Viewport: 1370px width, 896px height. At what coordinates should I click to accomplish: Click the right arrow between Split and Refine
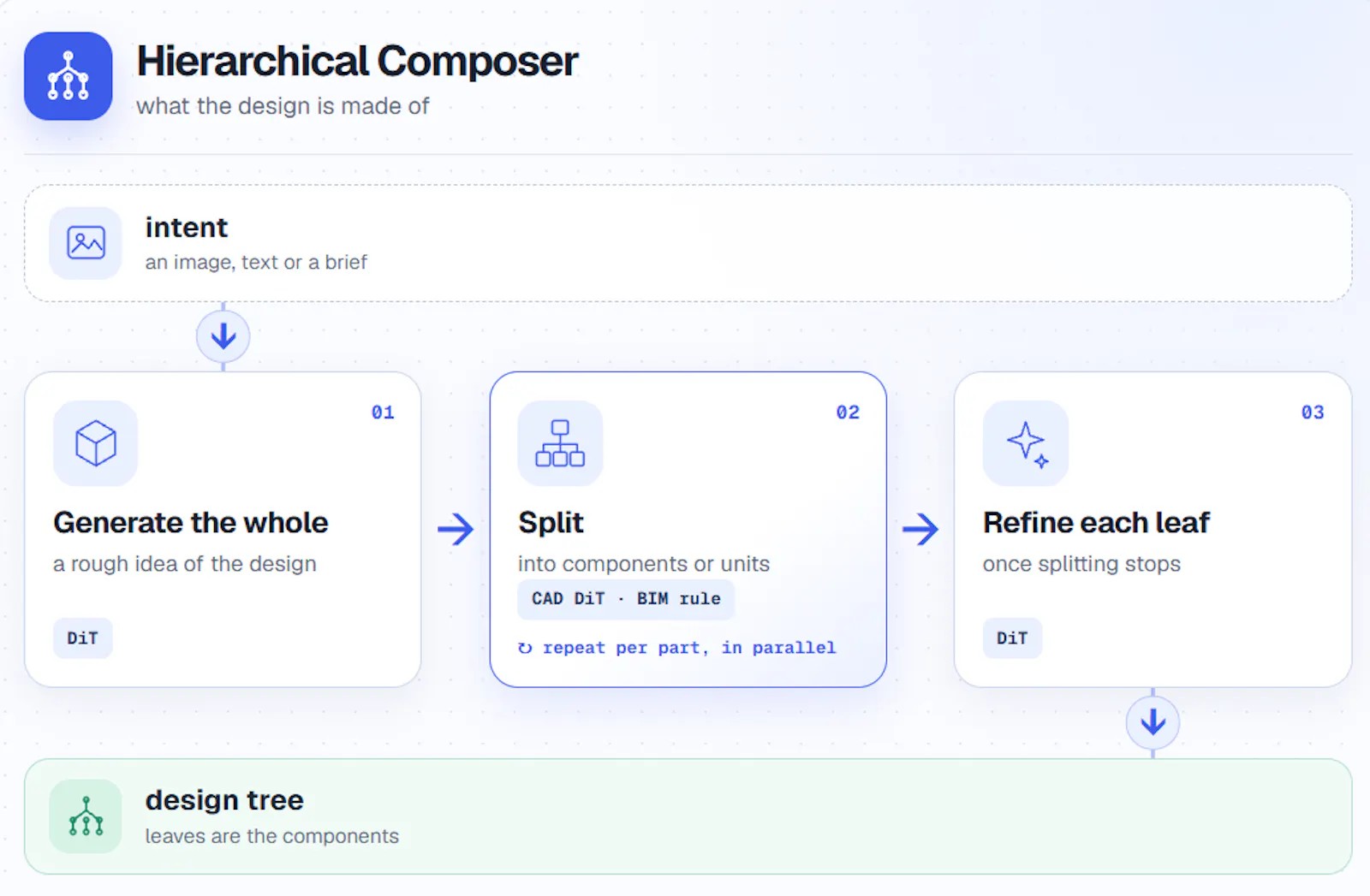pyautogui.click(x=920, y=529)
